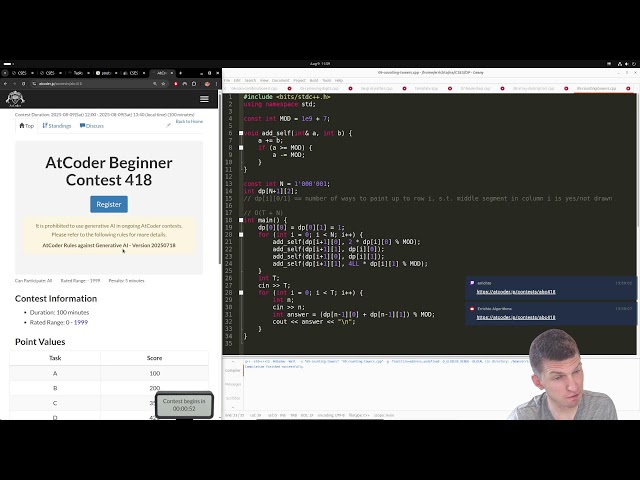The image size is (640, 480).
Task: Close the template.cpp tab in Geany
Action: tap(450, 89)
